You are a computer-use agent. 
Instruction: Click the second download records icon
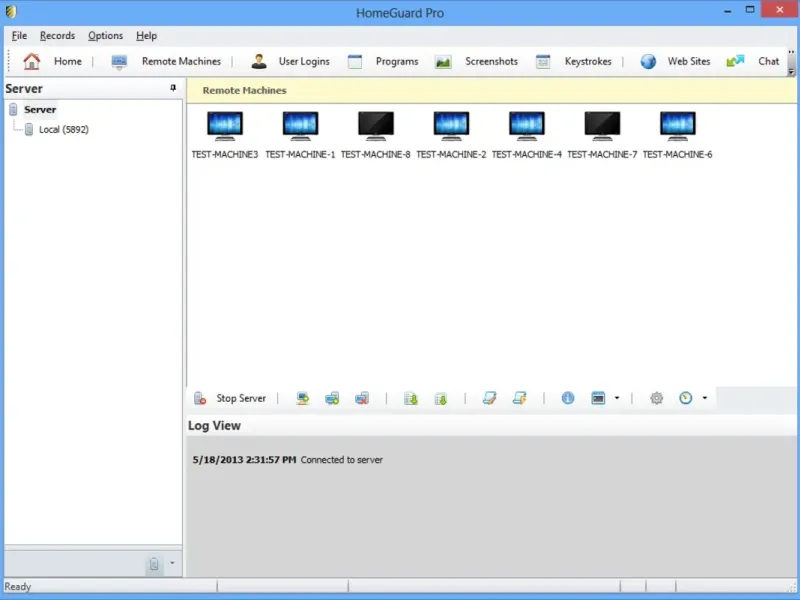(441, 398)
